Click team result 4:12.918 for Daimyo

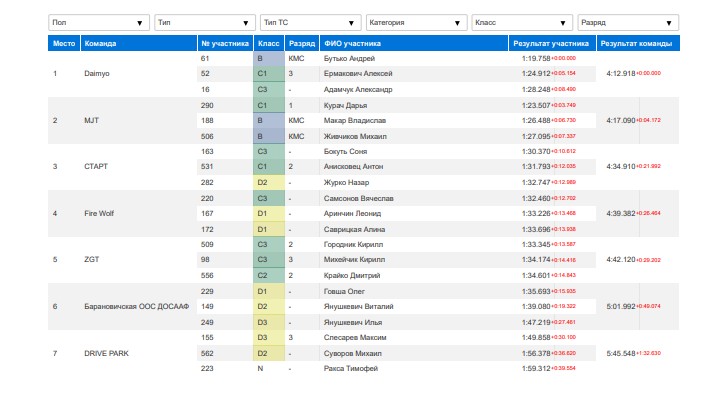(x=621, y=73)
